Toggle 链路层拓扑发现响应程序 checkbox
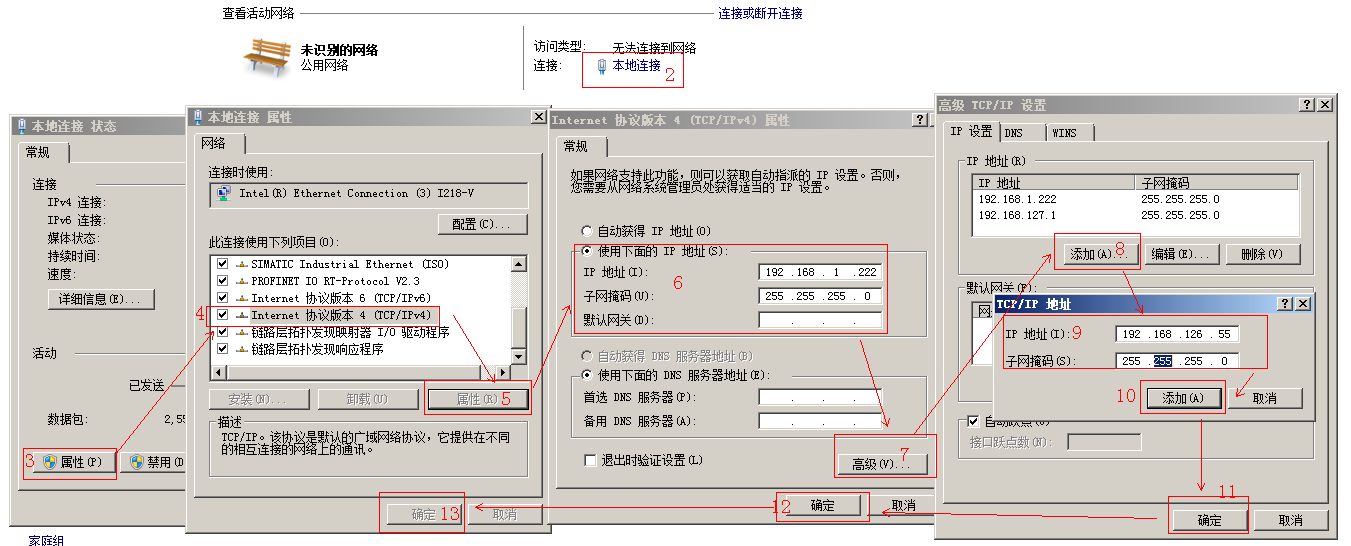This screenshot has height=546, width=1351. (222, 349)
